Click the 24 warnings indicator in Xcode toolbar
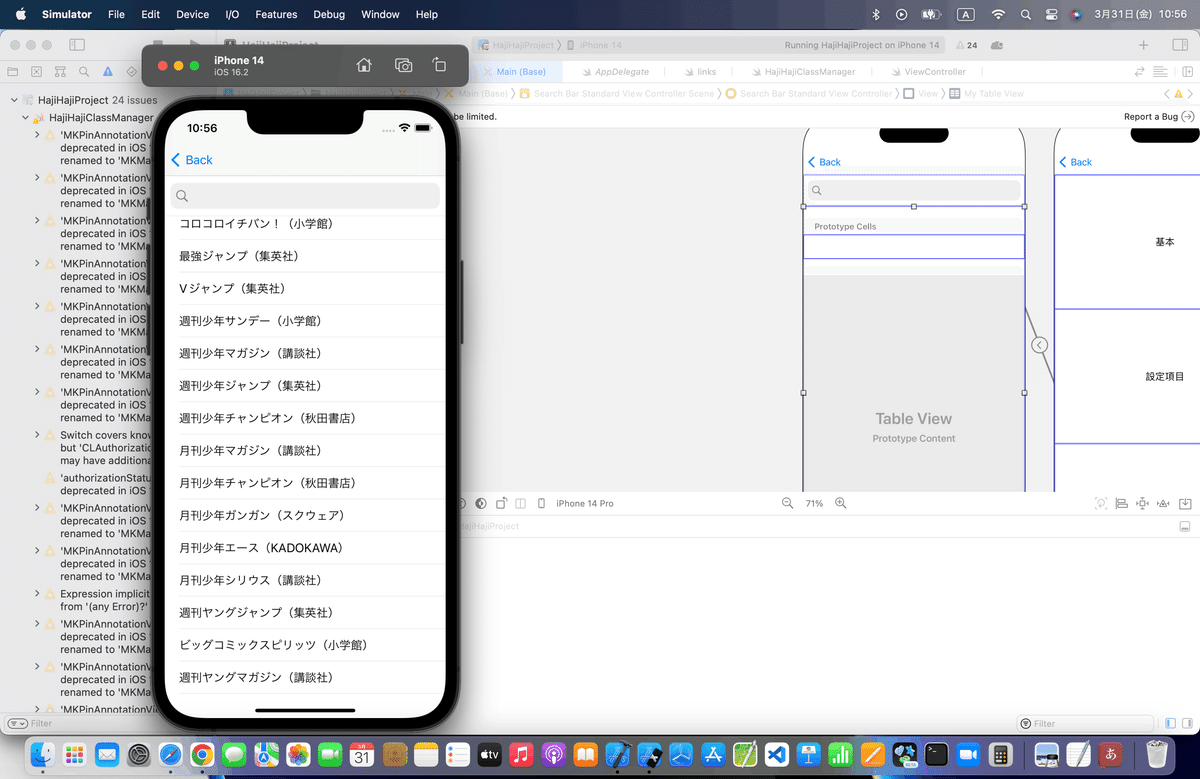1200x779 pixels. click(967, 45)
